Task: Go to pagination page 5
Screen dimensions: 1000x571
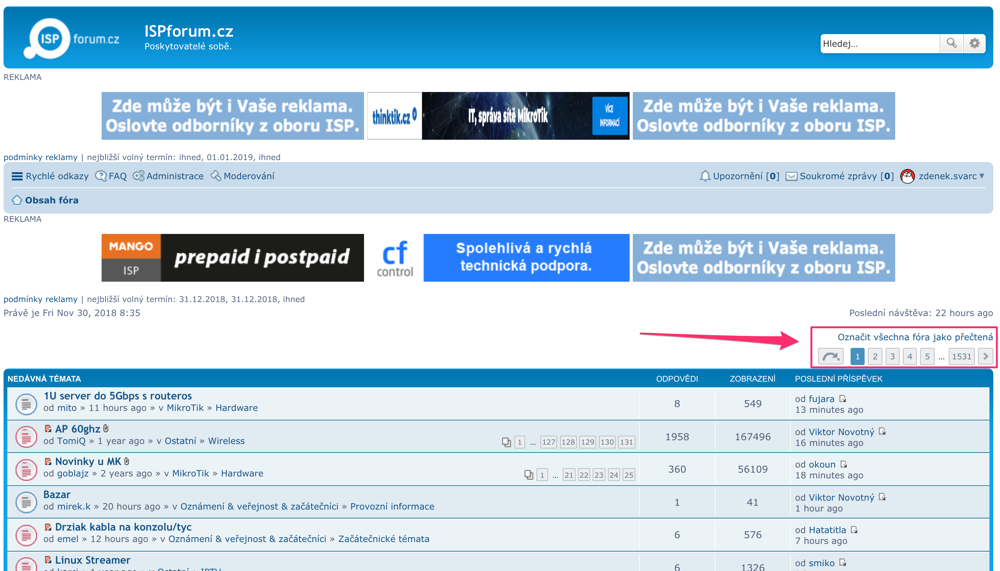Action: point(927,357)
